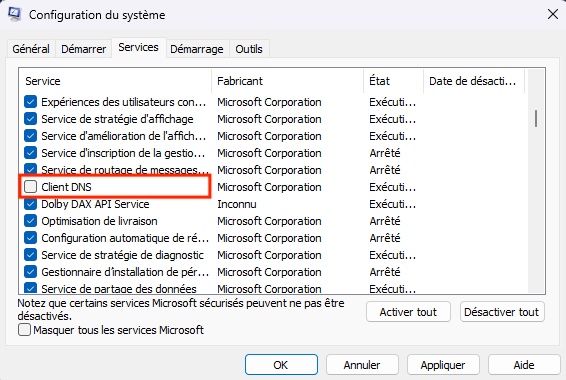Viewport: 566px width, 380px height.
Task: Click Inconnu manufacturer for Dolby DAX
Action: coord(237,204)
